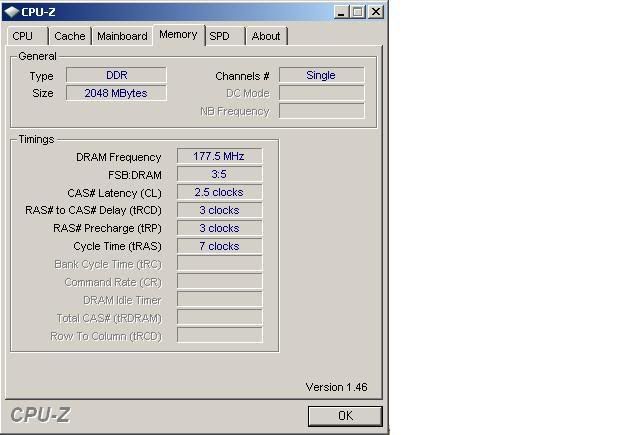Click the DRAM Frequency value 177.5 MHz
This screenshot has width=640, height=435.
click(219, 156)
